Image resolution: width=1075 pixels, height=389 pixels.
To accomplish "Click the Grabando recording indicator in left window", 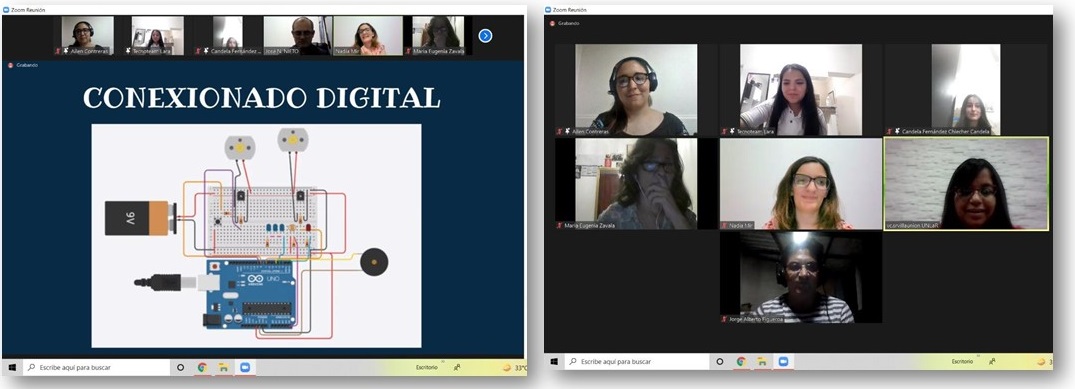I will [x=23, y=65].
